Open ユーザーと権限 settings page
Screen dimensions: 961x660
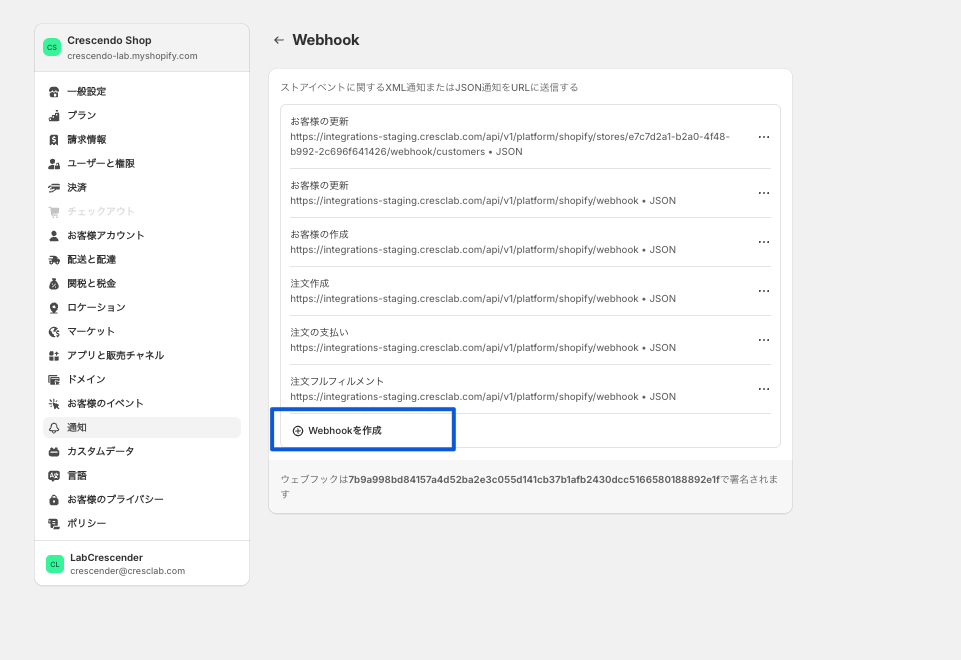tap(101, 164)
